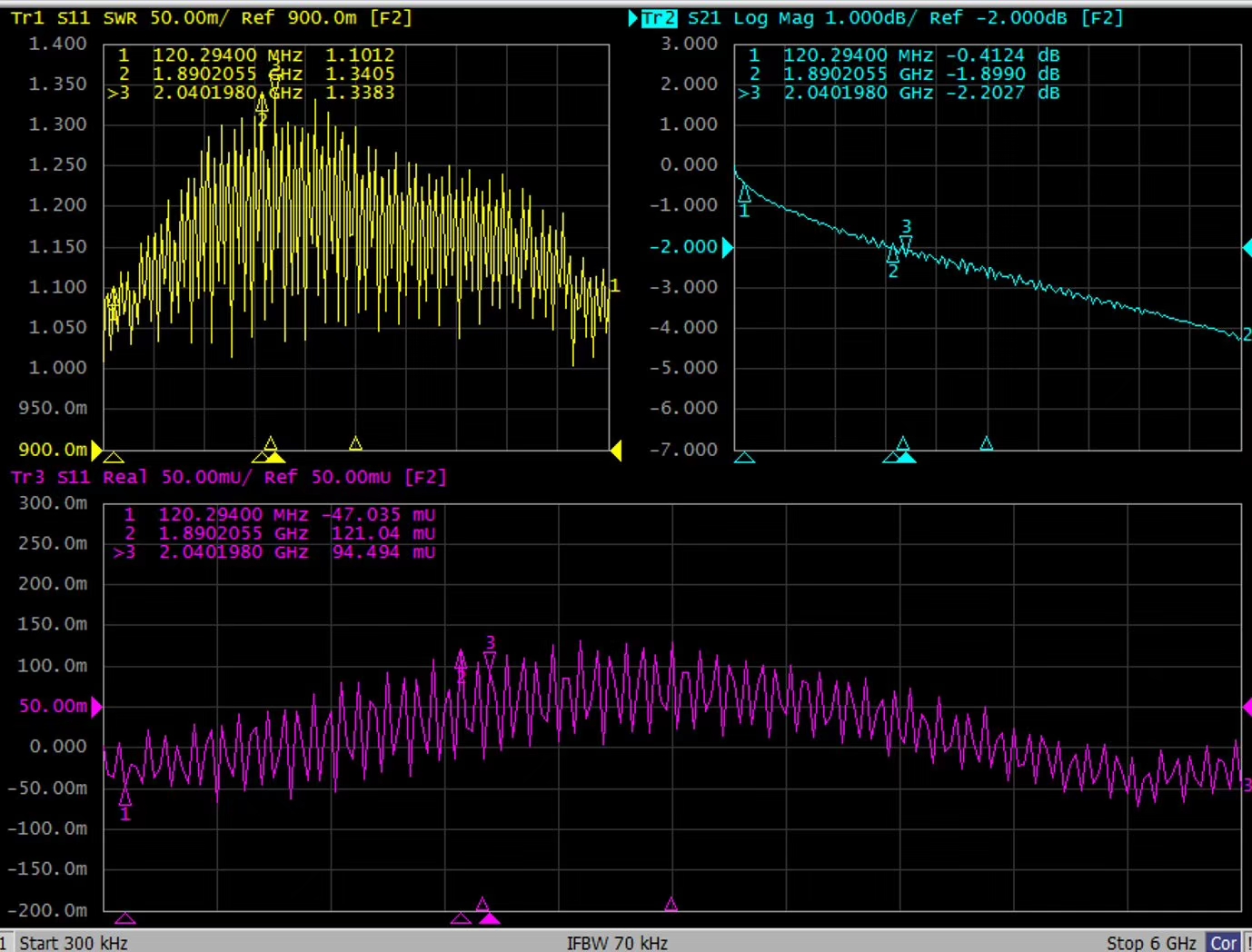Click the highlighted Tr2 active trace label
Screen dimensions: 1252x952
click(x=659, y=18)
